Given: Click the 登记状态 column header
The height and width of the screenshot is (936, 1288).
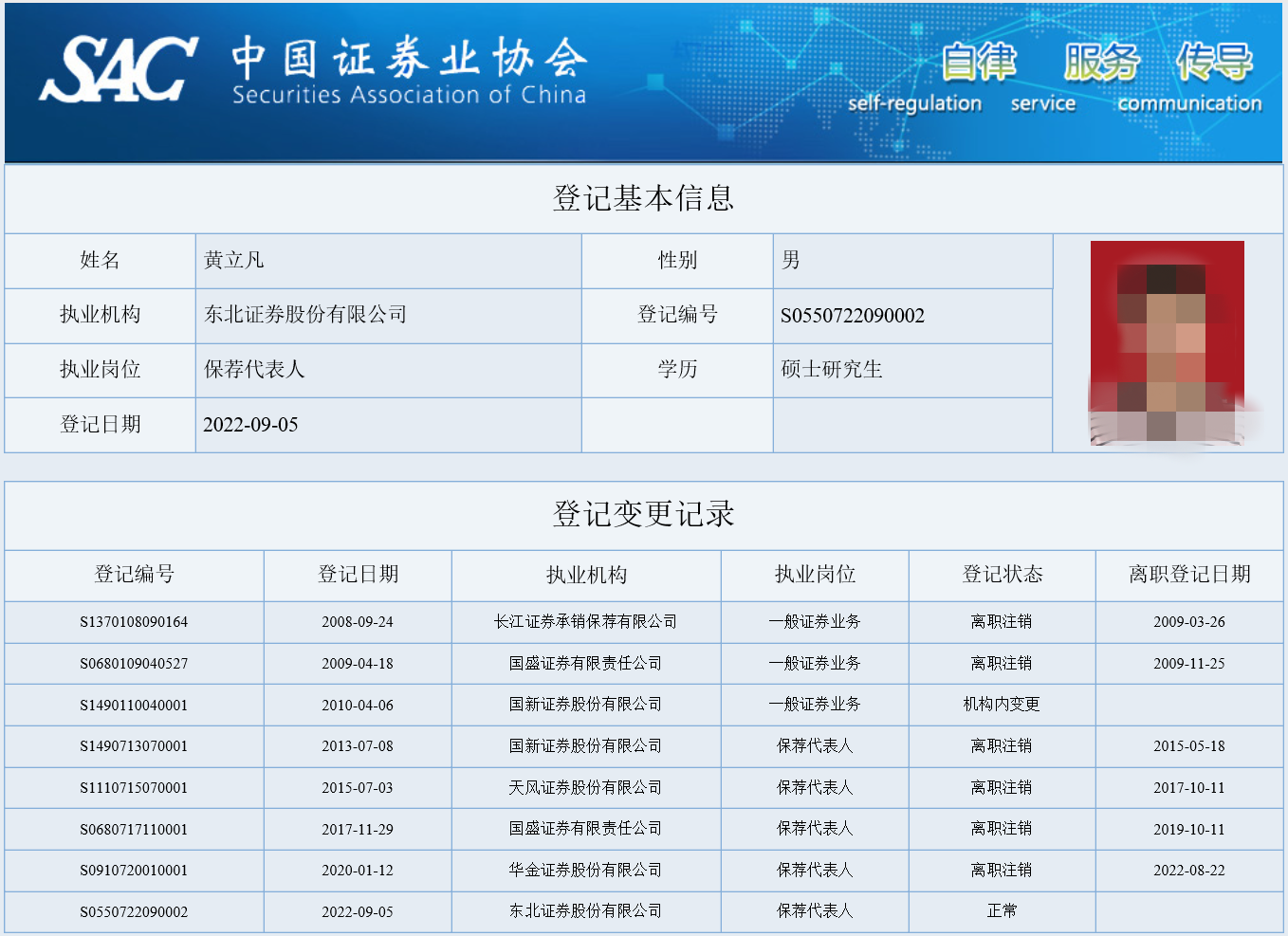Looking at the screenshot, I should [1002, 575].
